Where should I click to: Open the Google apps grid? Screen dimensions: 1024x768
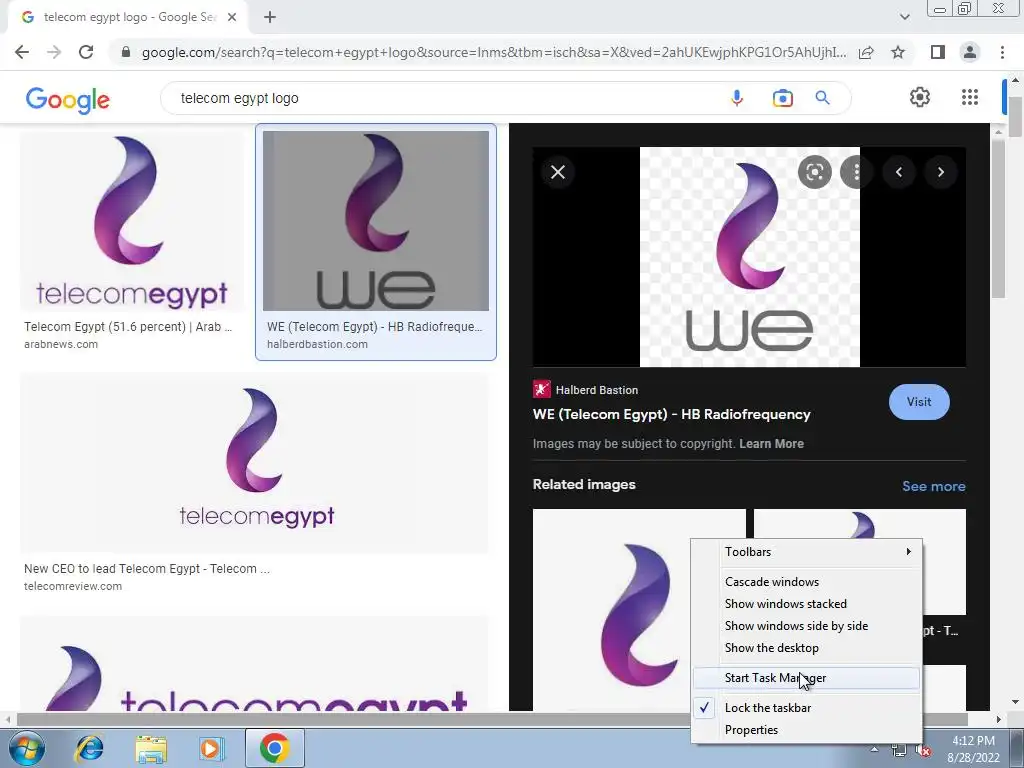point(970,97)
